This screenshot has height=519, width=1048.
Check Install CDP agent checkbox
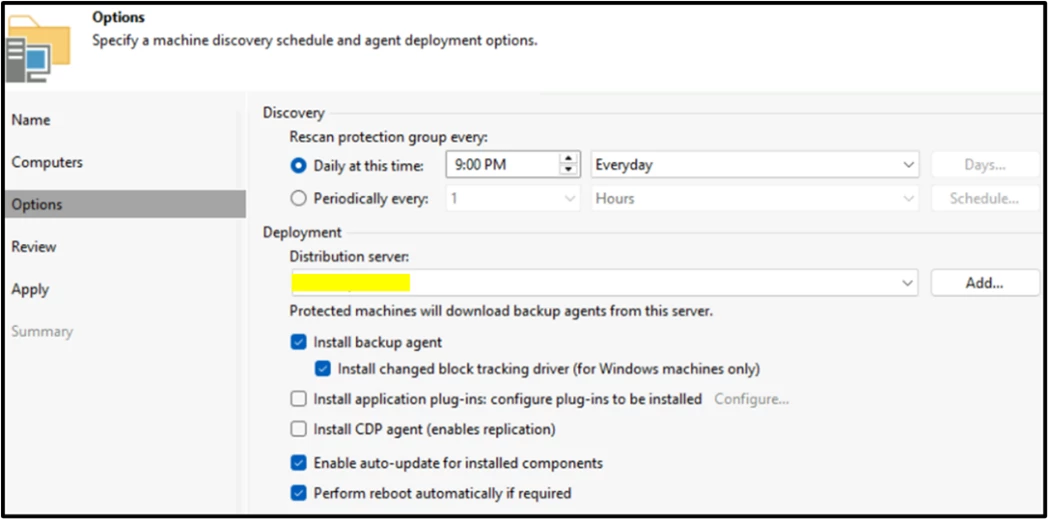click(x=298, y=429)
